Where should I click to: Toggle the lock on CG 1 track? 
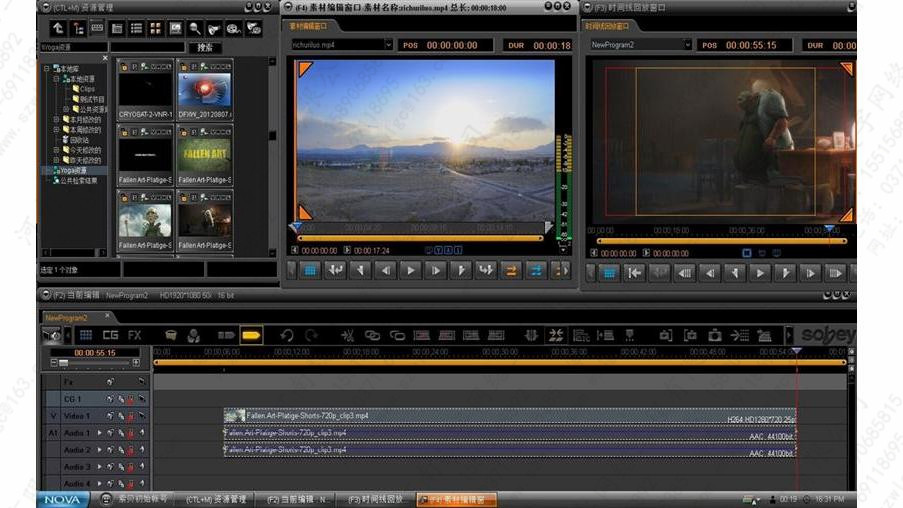click(130, 399)
